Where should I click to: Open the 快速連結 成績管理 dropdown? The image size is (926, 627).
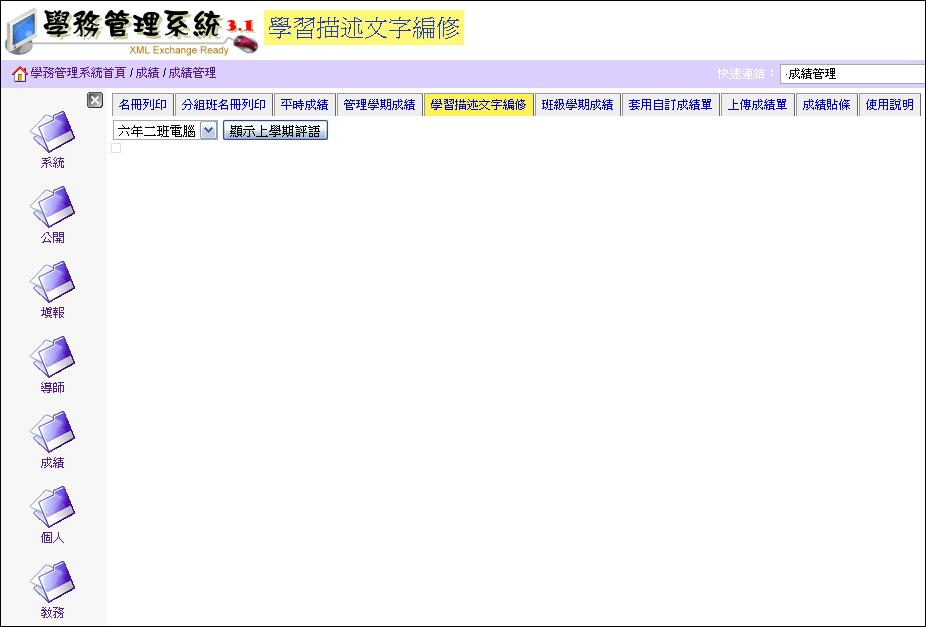[x=852, y=74]
